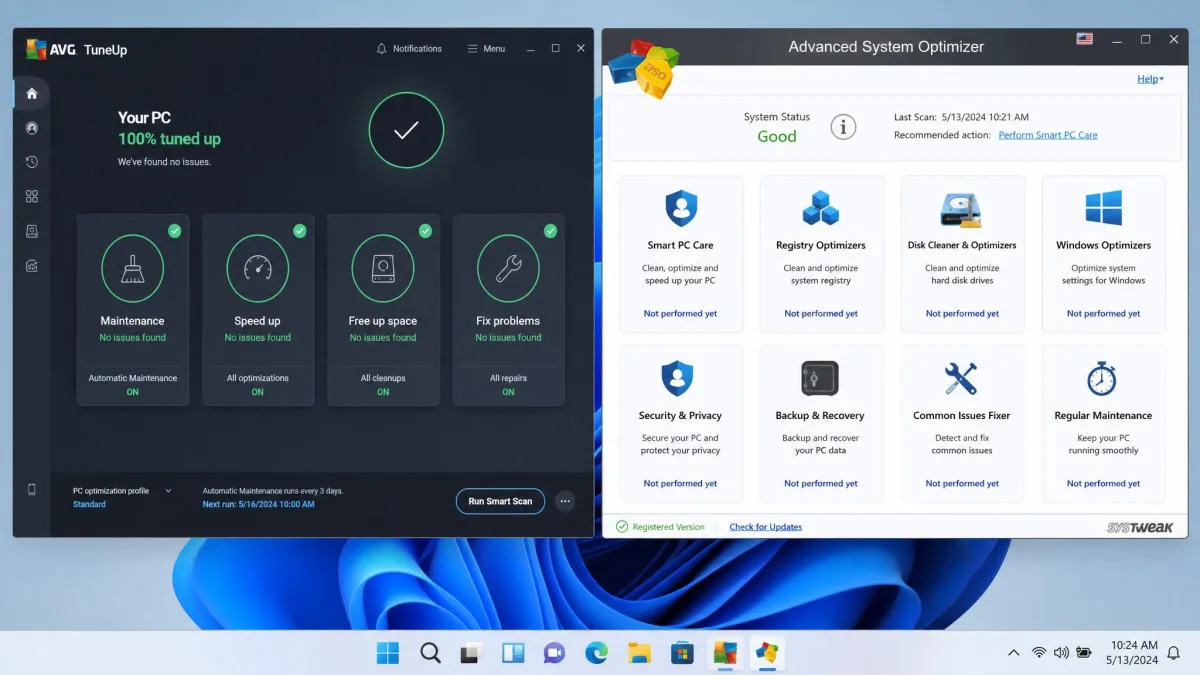
Task: Click the Run Smart Scan button
Action: click(x=500, y=501)
